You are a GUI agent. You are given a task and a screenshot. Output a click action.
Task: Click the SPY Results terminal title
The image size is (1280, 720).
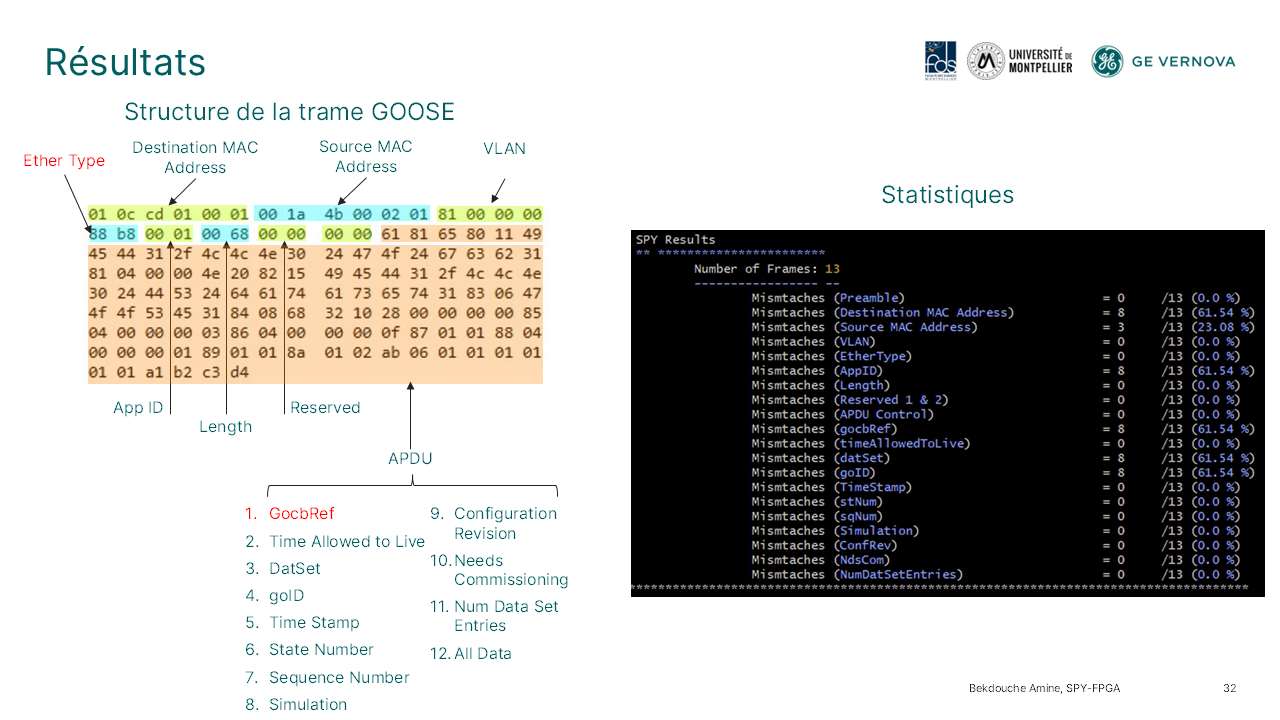676,240
